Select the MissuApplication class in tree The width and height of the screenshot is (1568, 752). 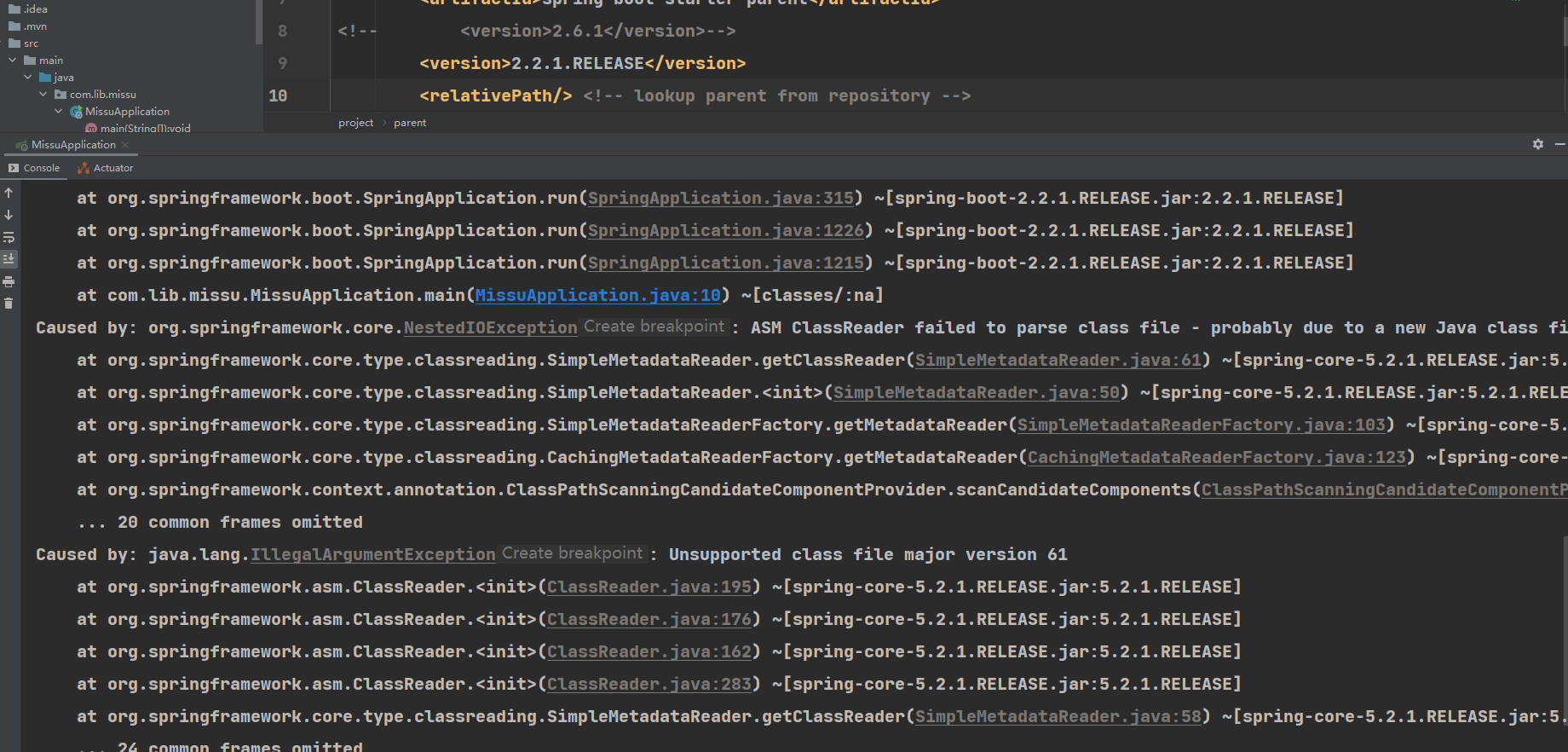click(127, 112)
